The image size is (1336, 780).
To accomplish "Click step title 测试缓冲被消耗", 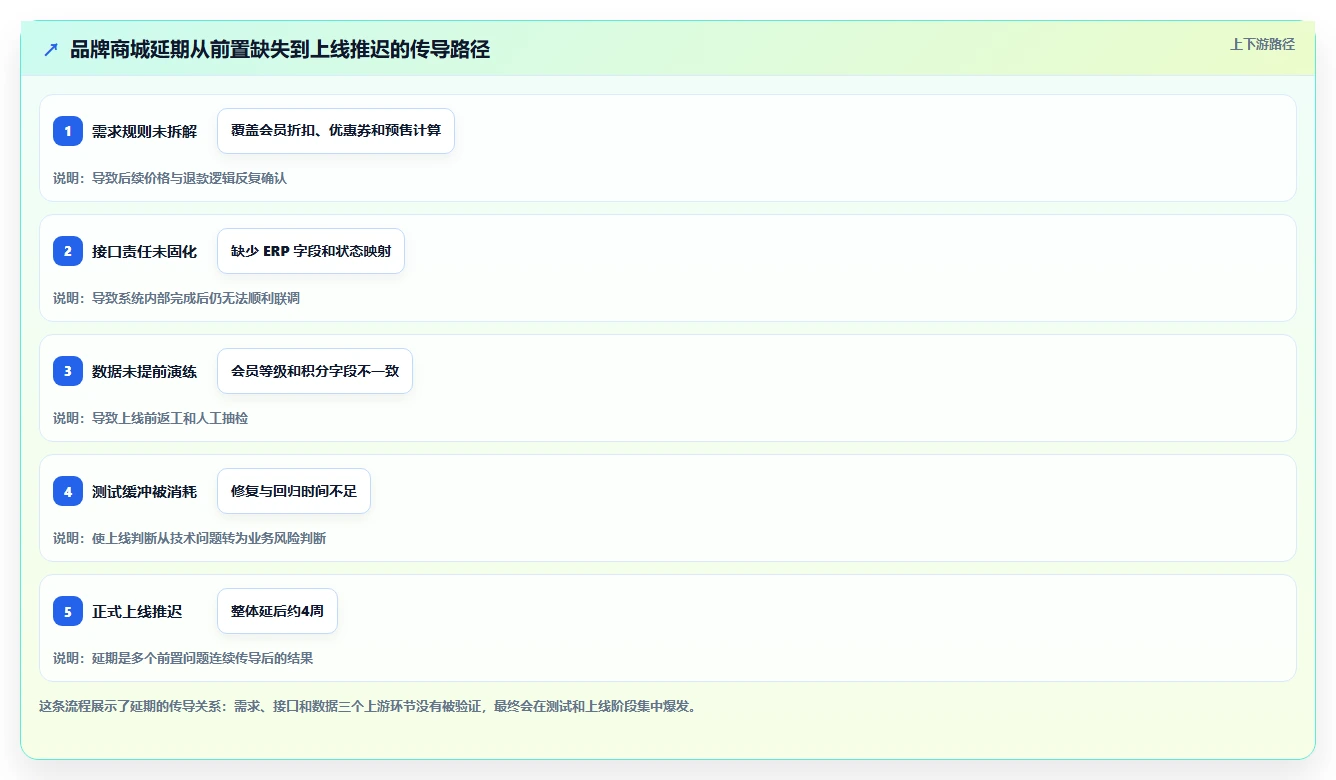I will (145, 491).
